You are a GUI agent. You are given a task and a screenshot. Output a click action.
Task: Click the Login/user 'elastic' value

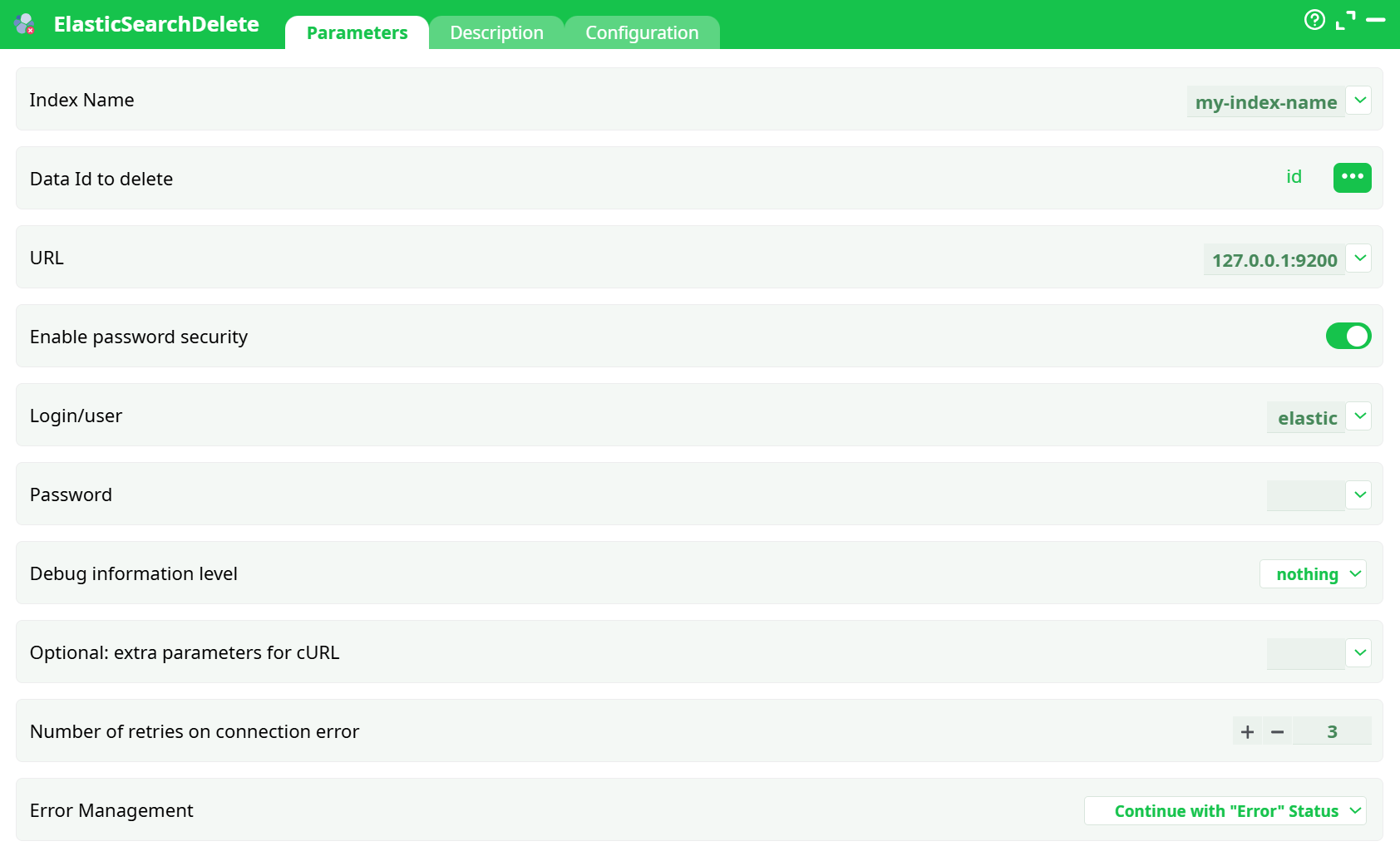coord(1308,417)
